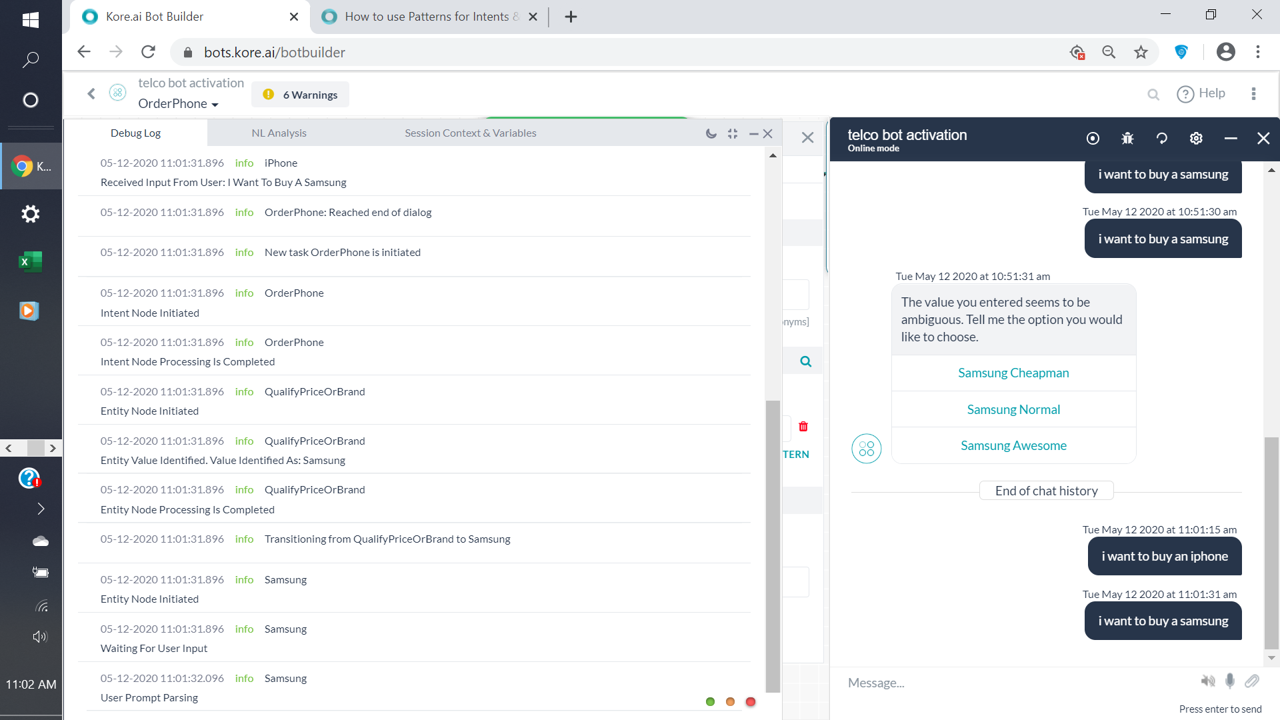The image size is (1280, 720).
Task: Click the orange status dot in debug log
Action: pos(730,702)
